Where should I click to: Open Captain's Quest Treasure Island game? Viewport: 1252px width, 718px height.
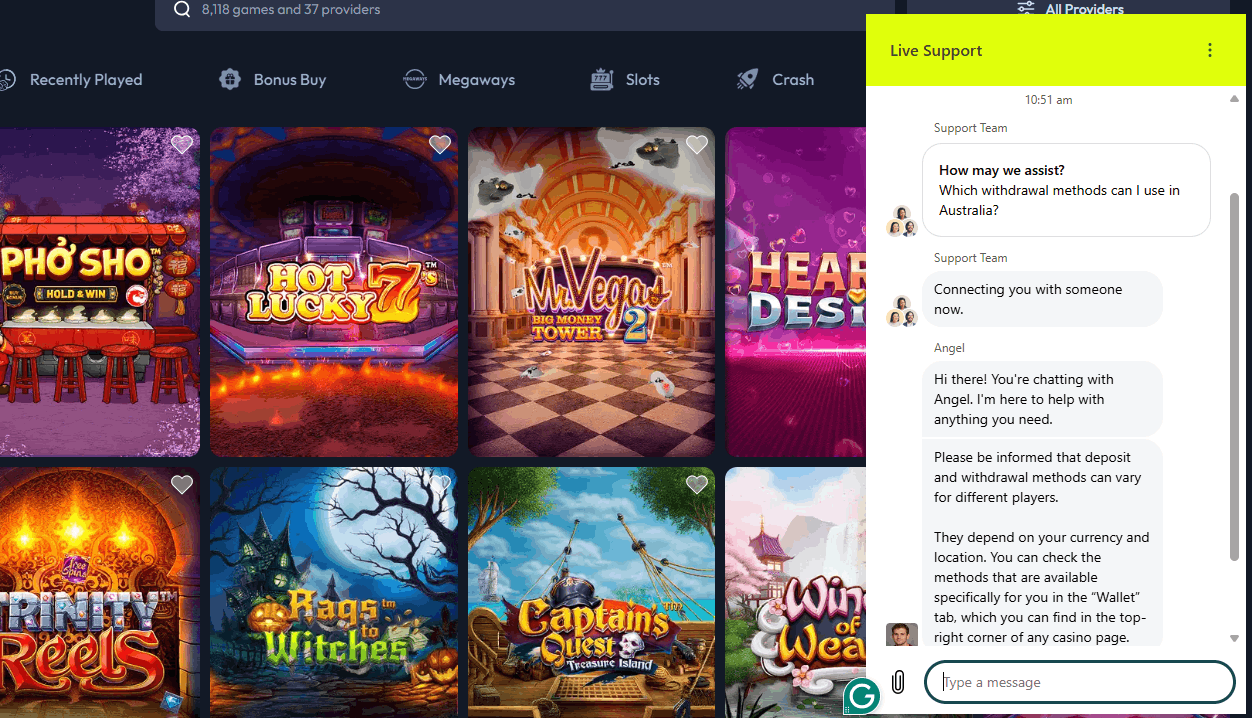[x=591, y=592]
